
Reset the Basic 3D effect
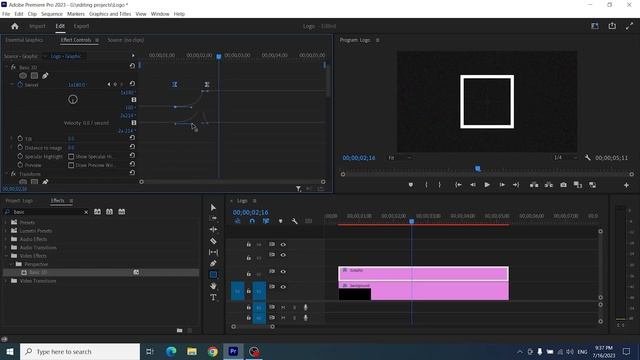point(132,66)
